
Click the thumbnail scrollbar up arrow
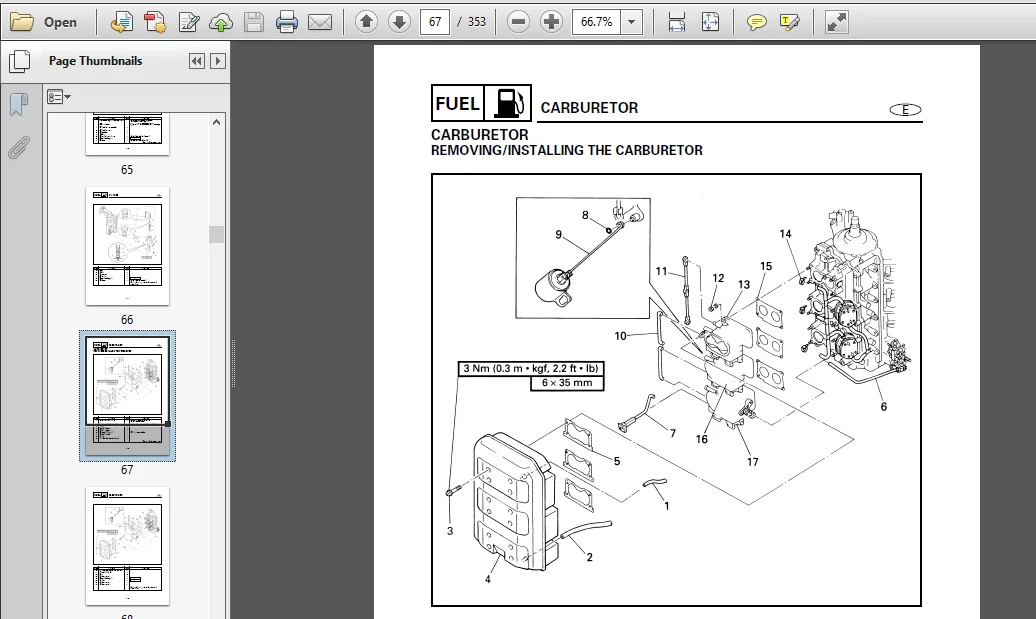coord(216,122)
